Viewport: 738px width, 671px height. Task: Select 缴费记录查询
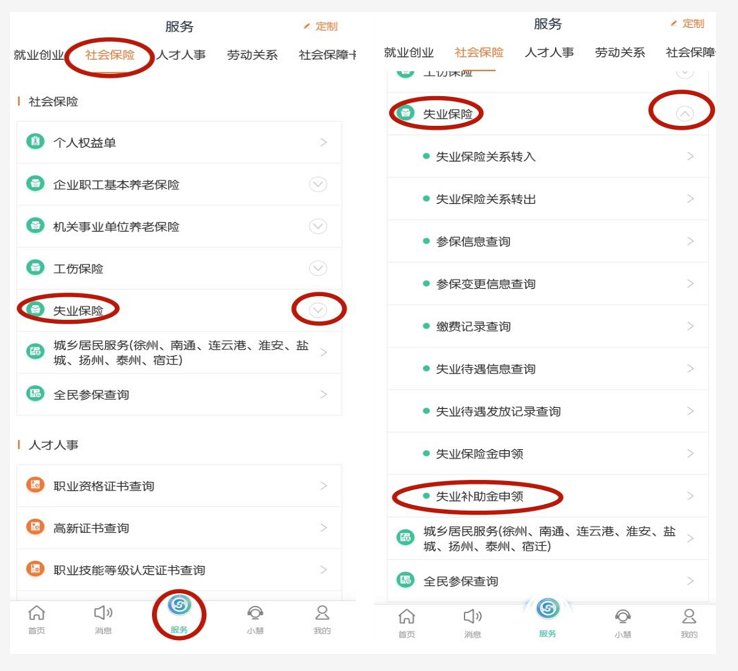547,326
